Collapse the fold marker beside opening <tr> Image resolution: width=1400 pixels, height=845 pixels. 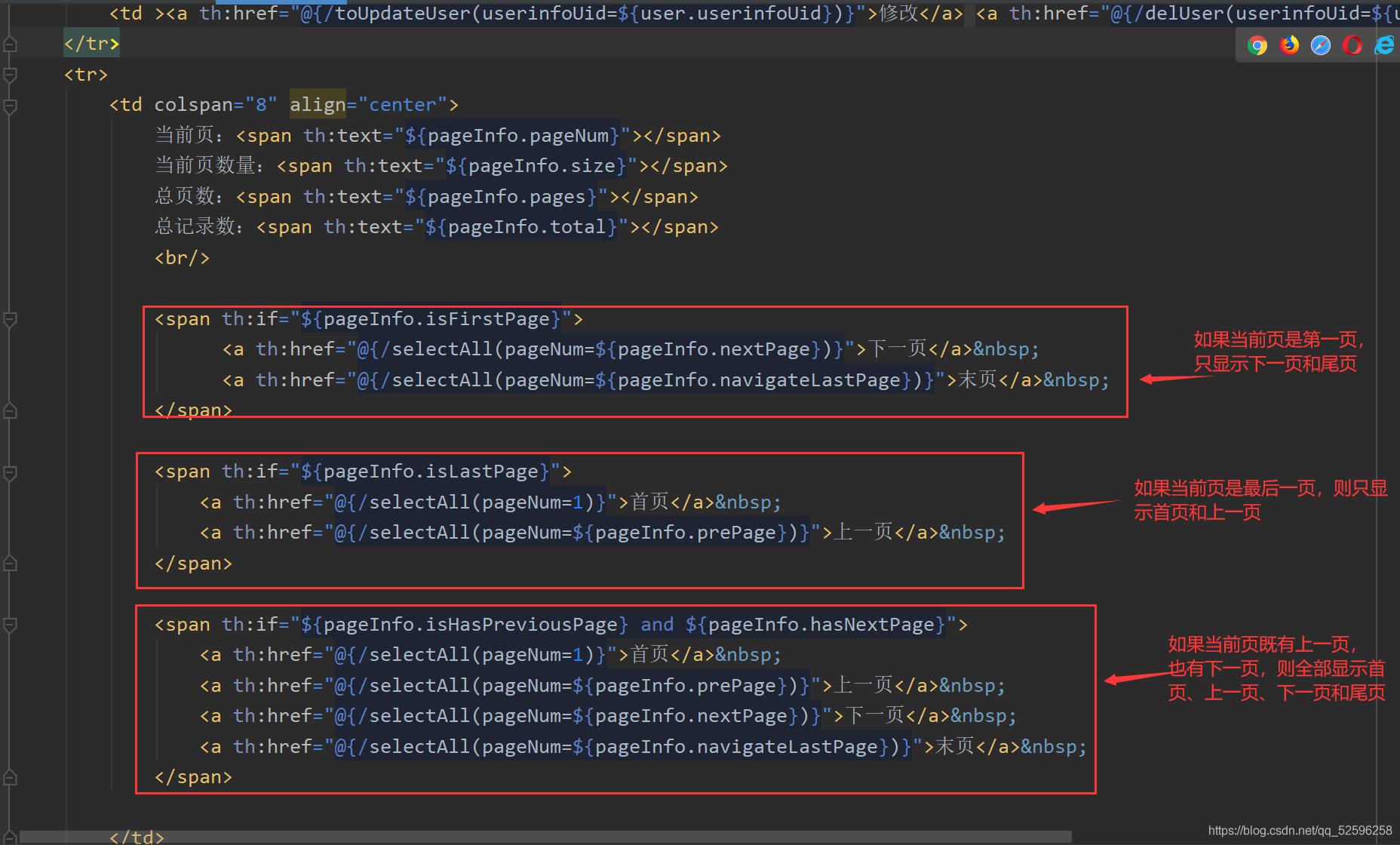click(x=11, y=75)
